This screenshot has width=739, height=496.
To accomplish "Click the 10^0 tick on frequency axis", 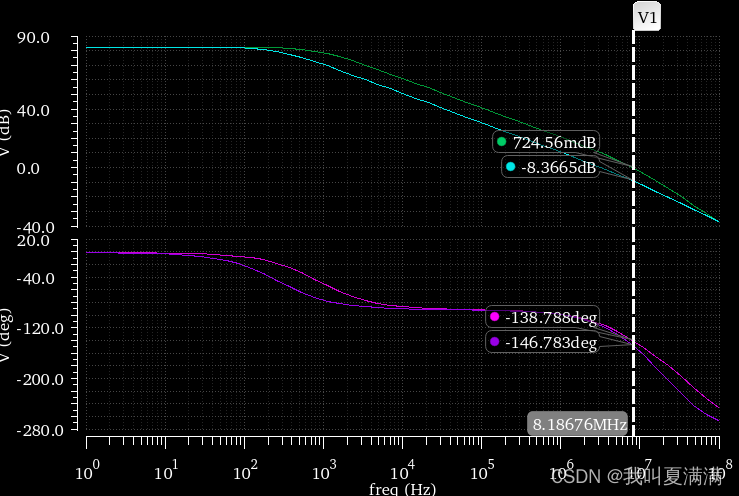I will [x=87, y=468].
